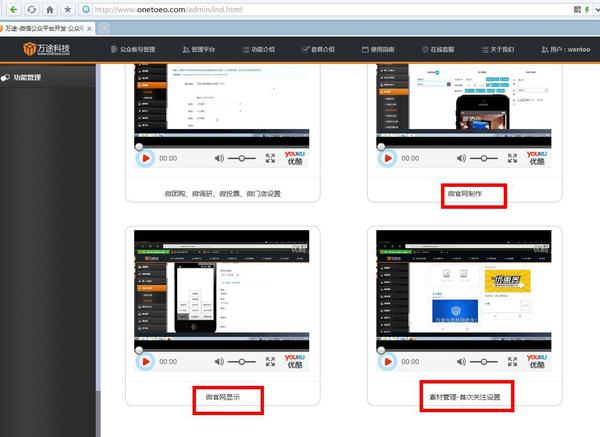600x437 pixels.
Task: Click the 微官网制作 caption
Action: pos(465,194)
